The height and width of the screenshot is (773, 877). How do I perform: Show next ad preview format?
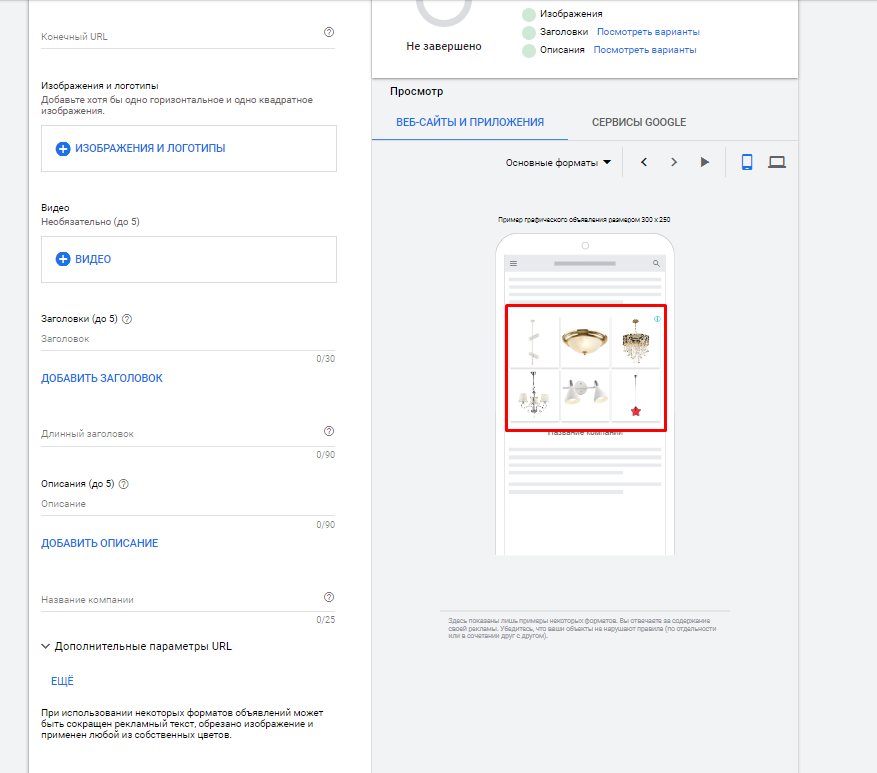point(674,162)
